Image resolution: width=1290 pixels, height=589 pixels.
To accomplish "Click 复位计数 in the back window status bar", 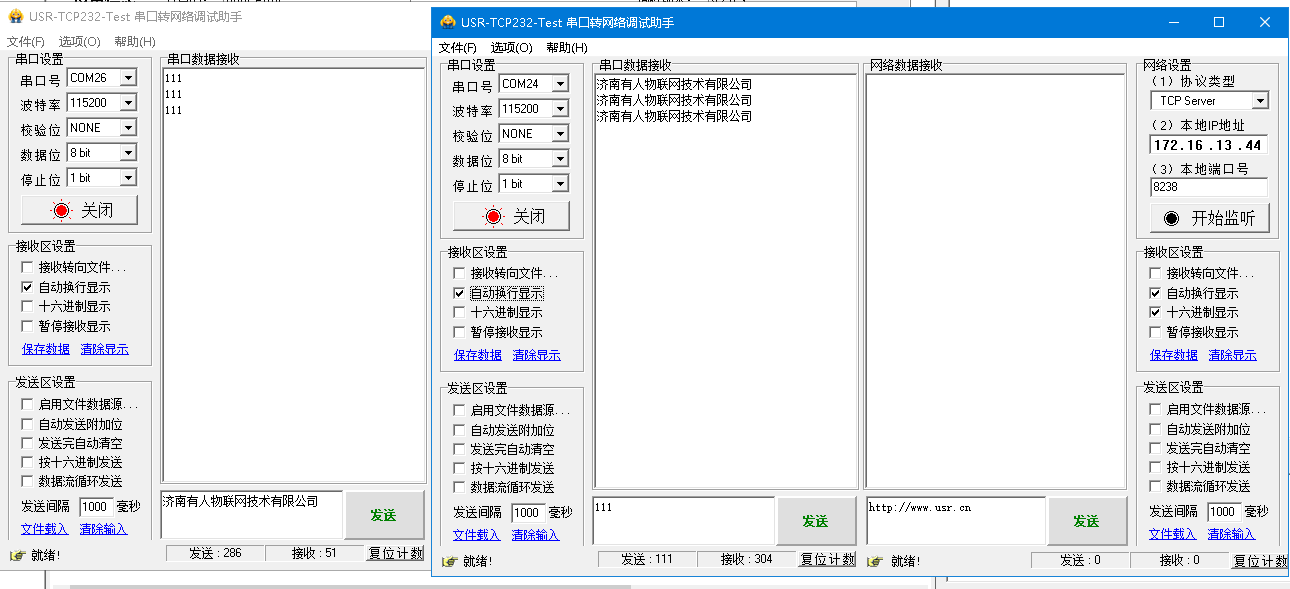I will pyautogui.click(x=395, y=553).
